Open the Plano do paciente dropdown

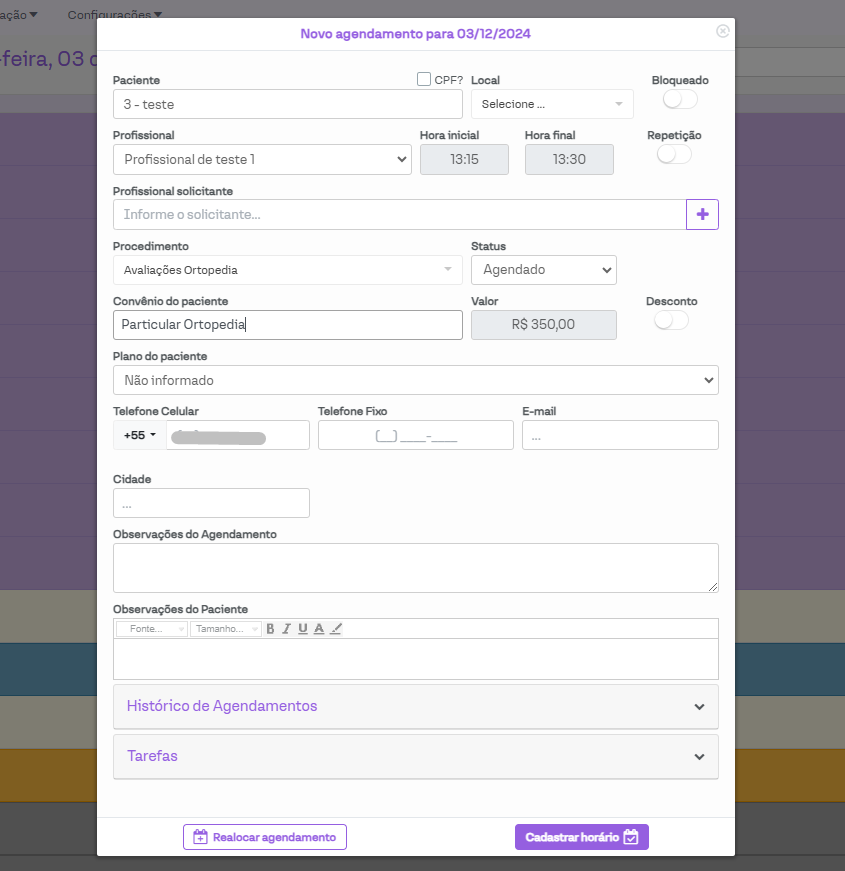(x=415, y=380)
